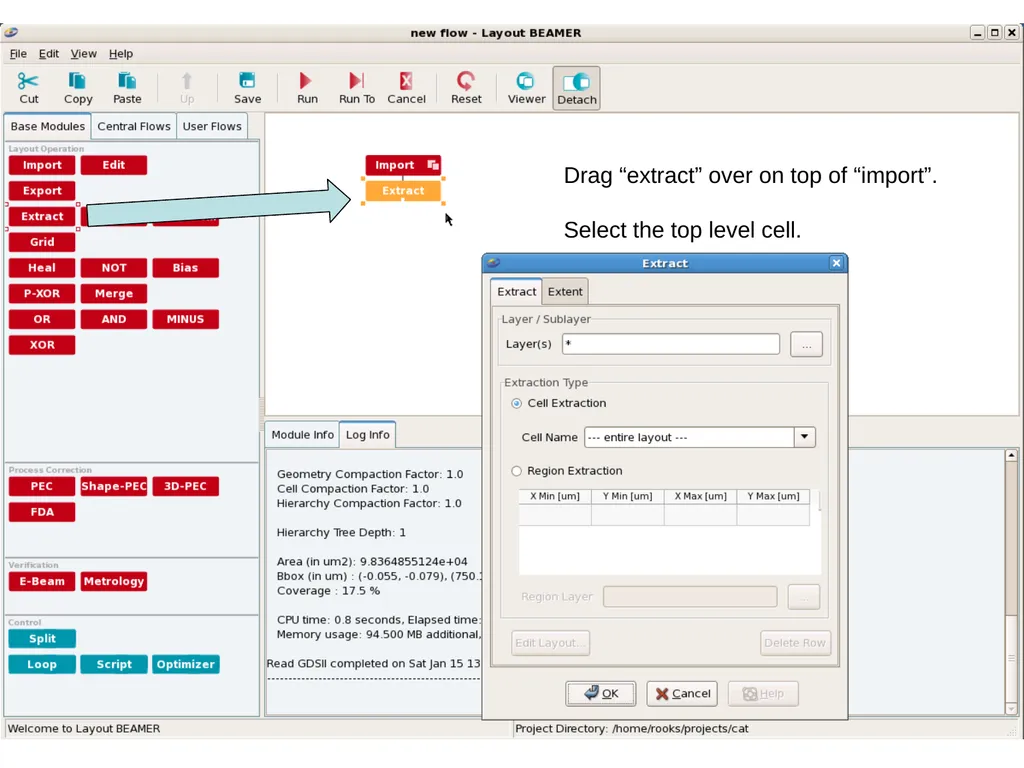1024x768 pixels.
Task: Select the Bias module
Action: tap(185, 268)
